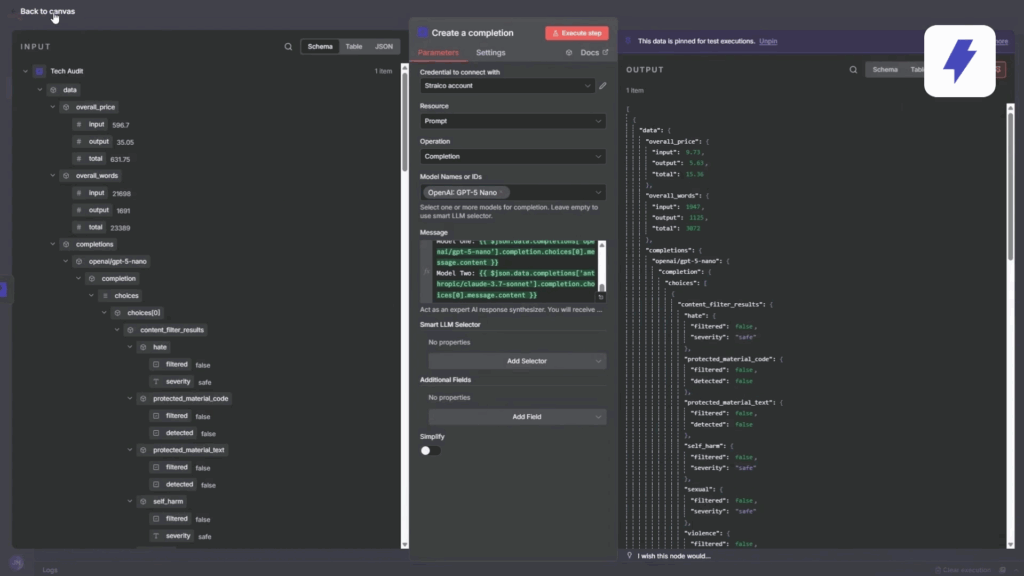Click the Tech Audit node icon

39,72
